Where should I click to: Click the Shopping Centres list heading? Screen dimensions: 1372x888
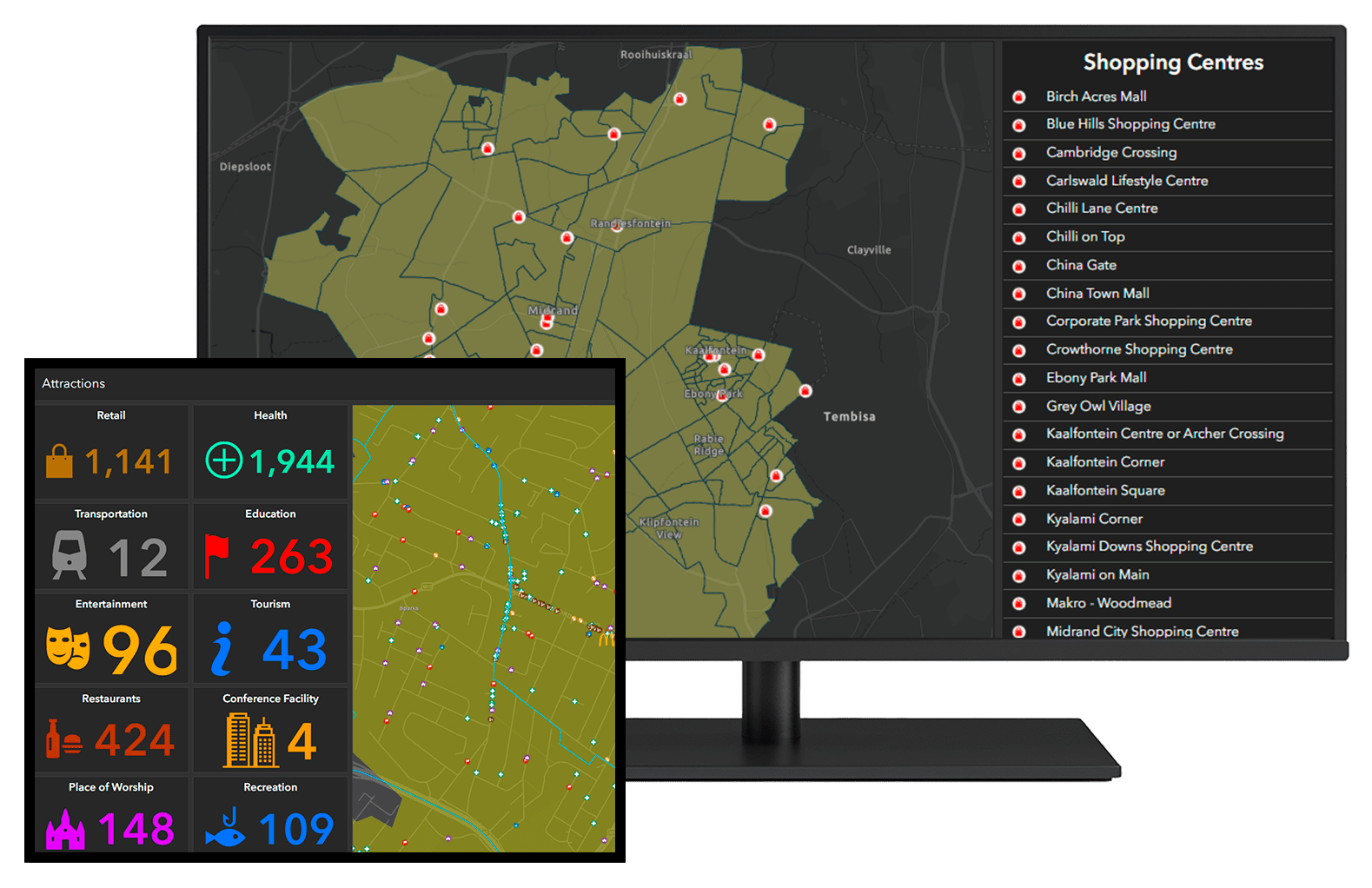[1173, 63]
